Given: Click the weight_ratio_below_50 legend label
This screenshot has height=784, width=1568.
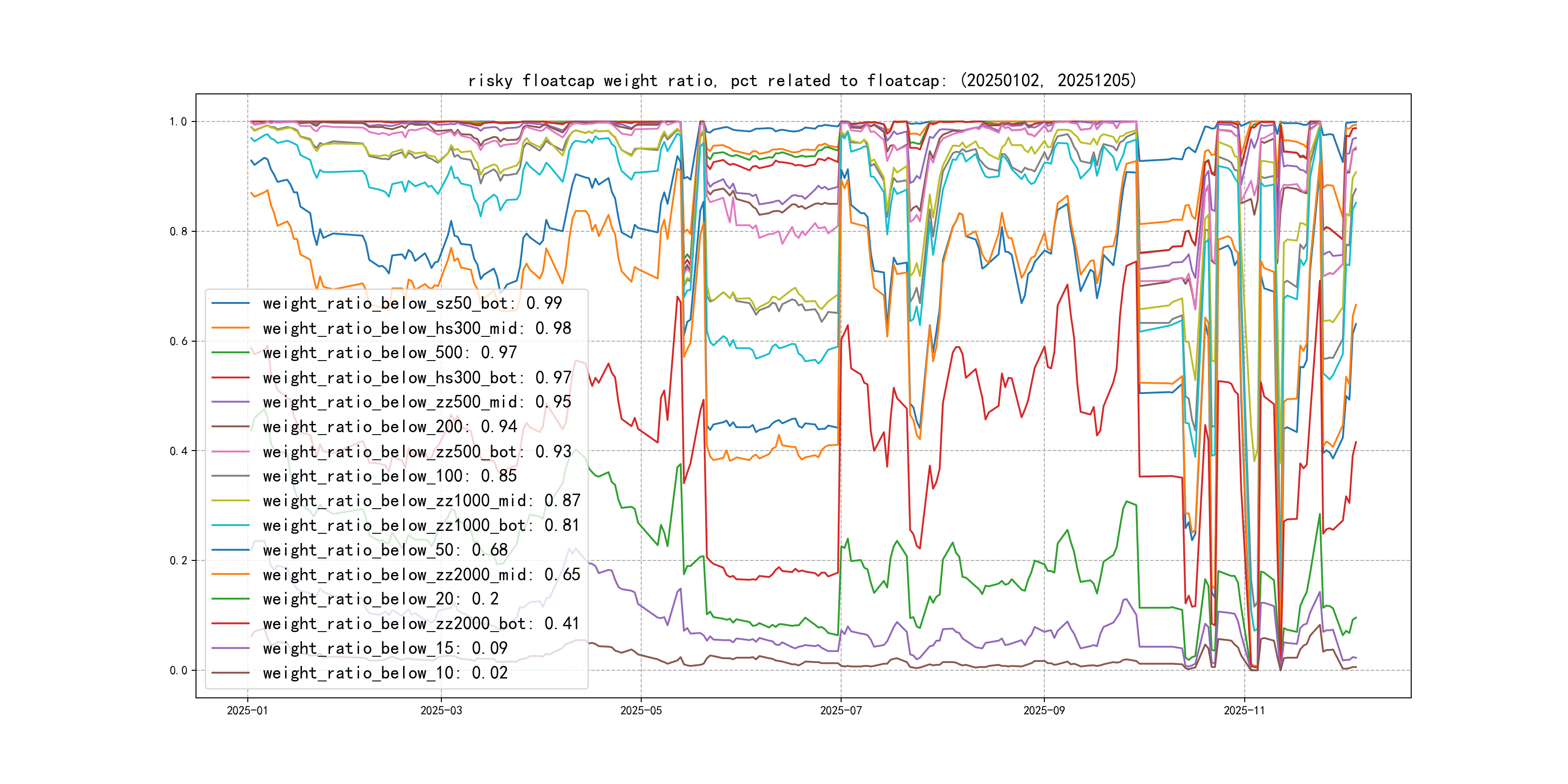Looking at the screenshot, I should (x=385, y=550).
